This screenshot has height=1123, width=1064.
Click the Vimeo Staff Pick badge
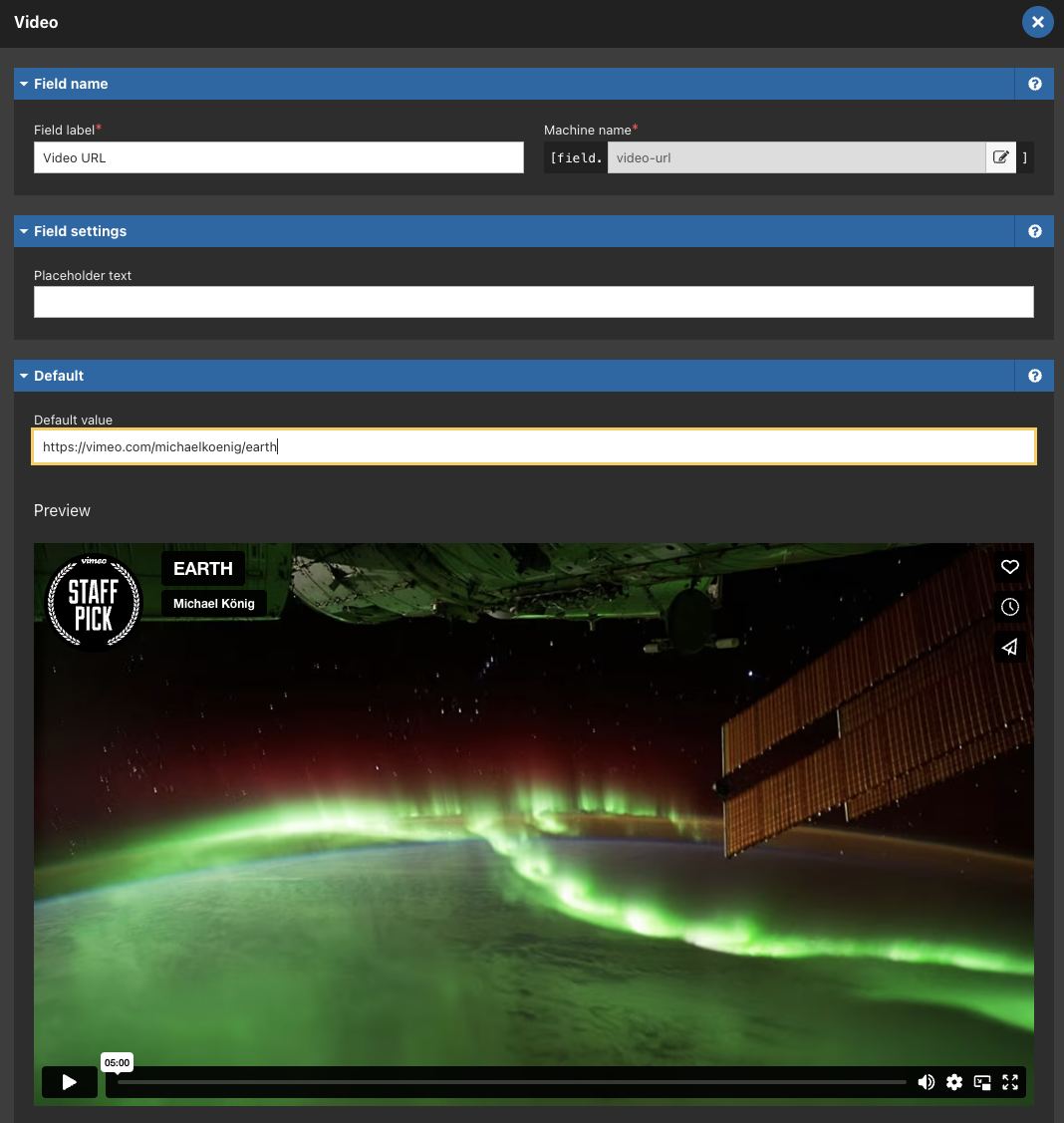pos(94,602)
